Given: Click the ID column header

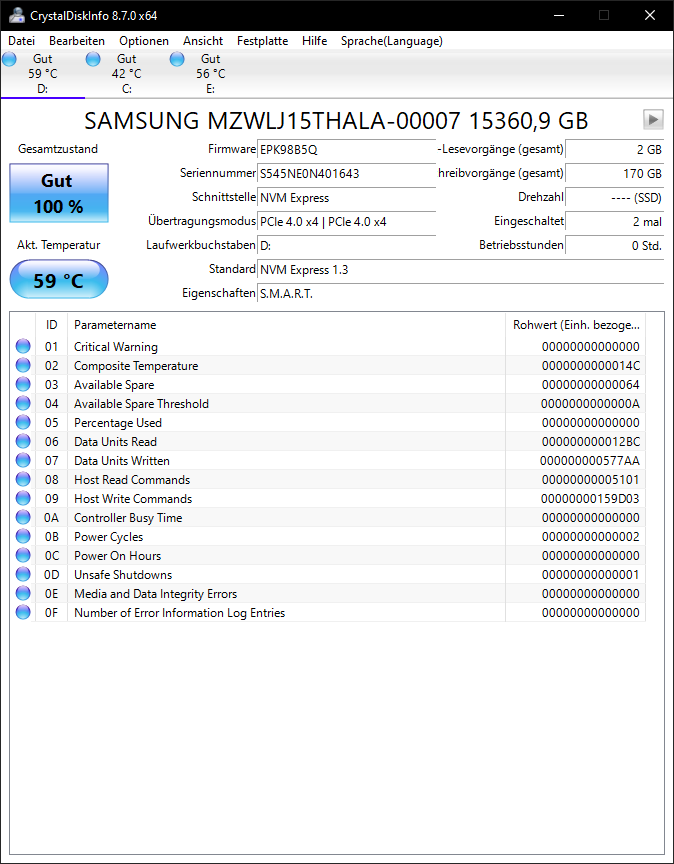Looking at the screenshot, I should pyautogui.click(x=51, y=325).
